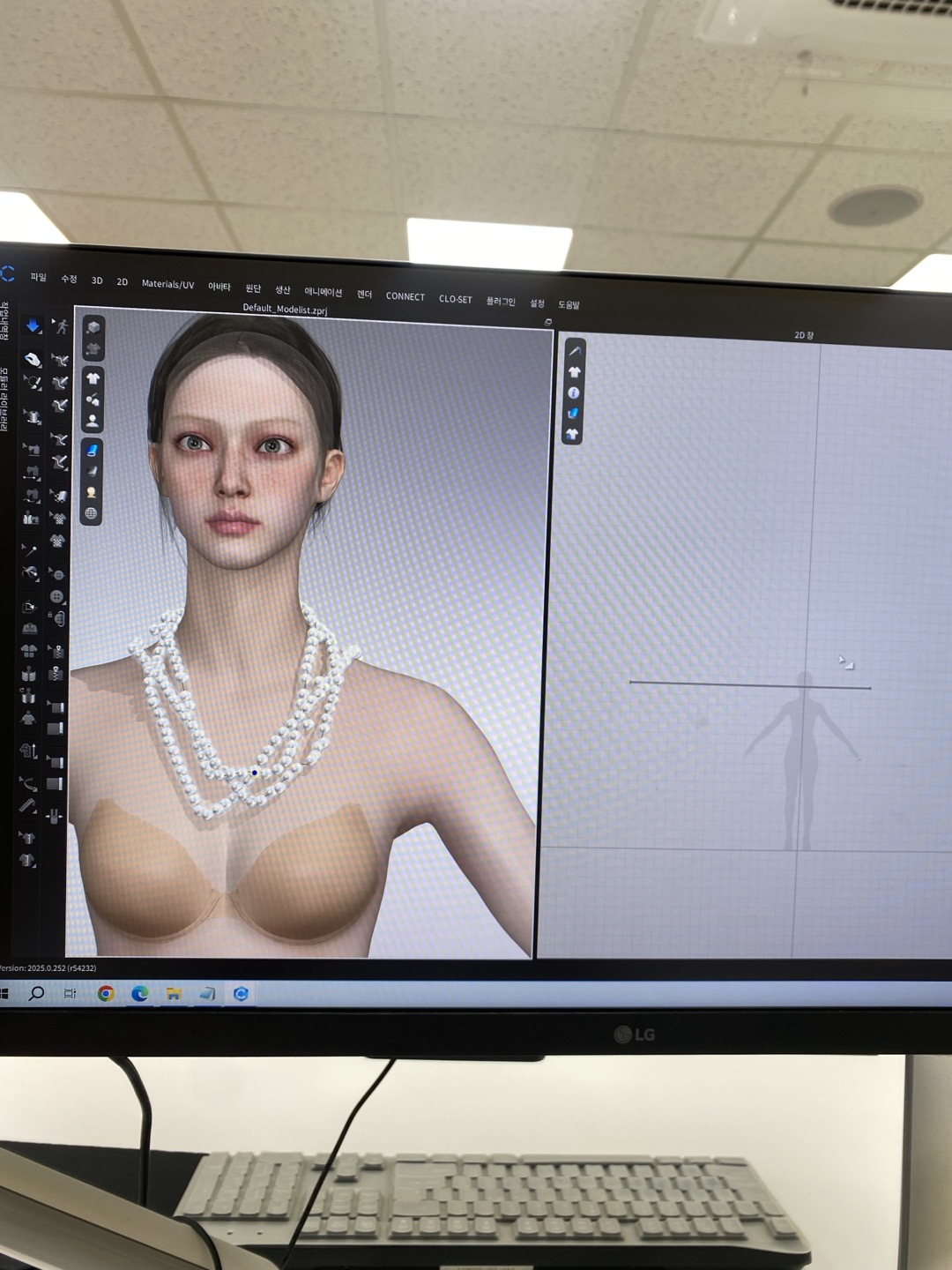
Task: Expand the 설정 menu
Action: (x=537, y=303)
